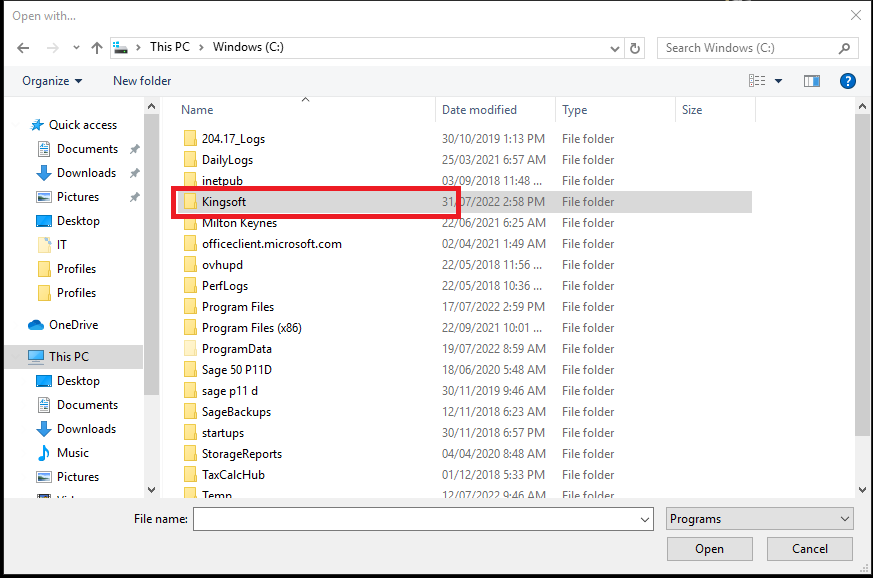Click the navigation pane scroll down arrow

[151, 490]
